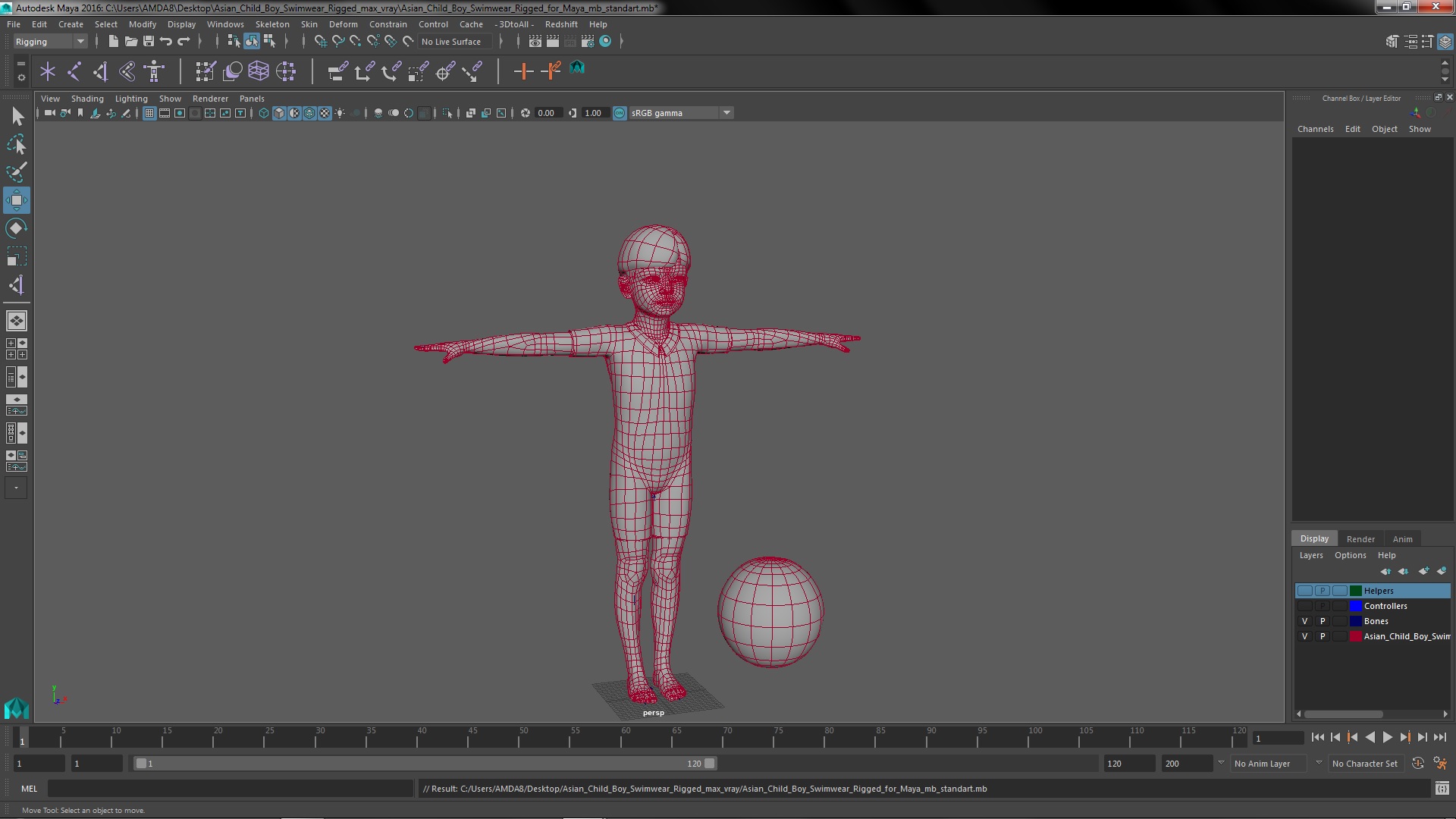The image size is (1456, 819).
Task: Open Render Settings clapper-gear icon
Action: (587, 42)
